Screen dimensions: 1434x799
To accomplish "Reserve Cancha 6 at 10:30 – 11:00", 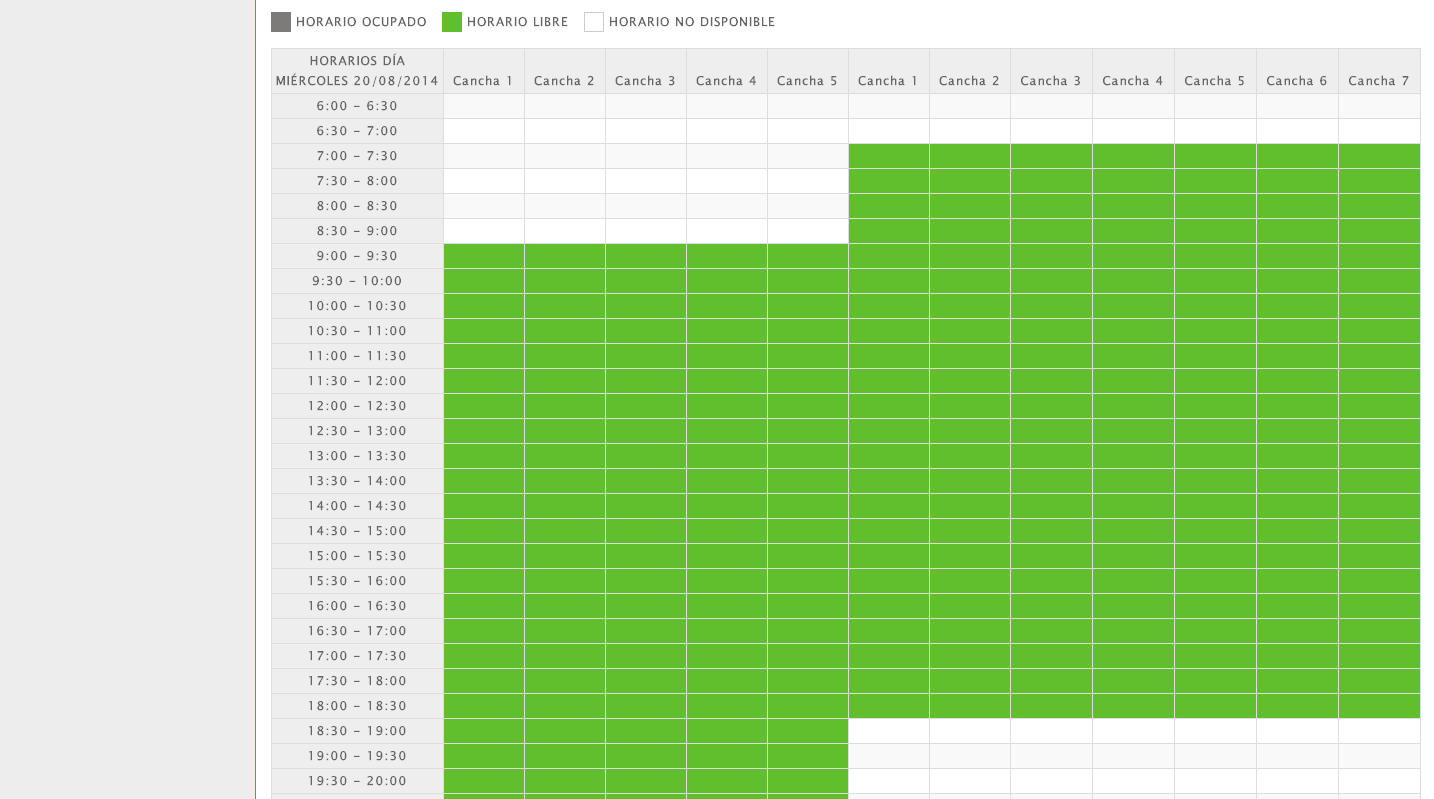I will [1297, 331].
